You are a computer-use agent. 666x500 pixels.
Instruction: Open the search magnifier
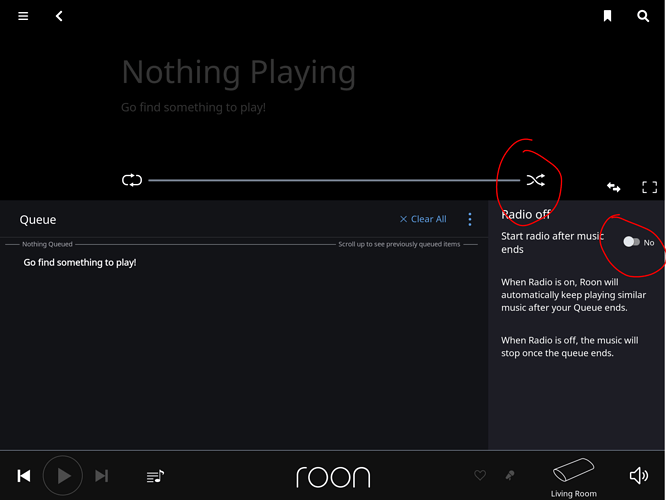(x=643, y=16)
